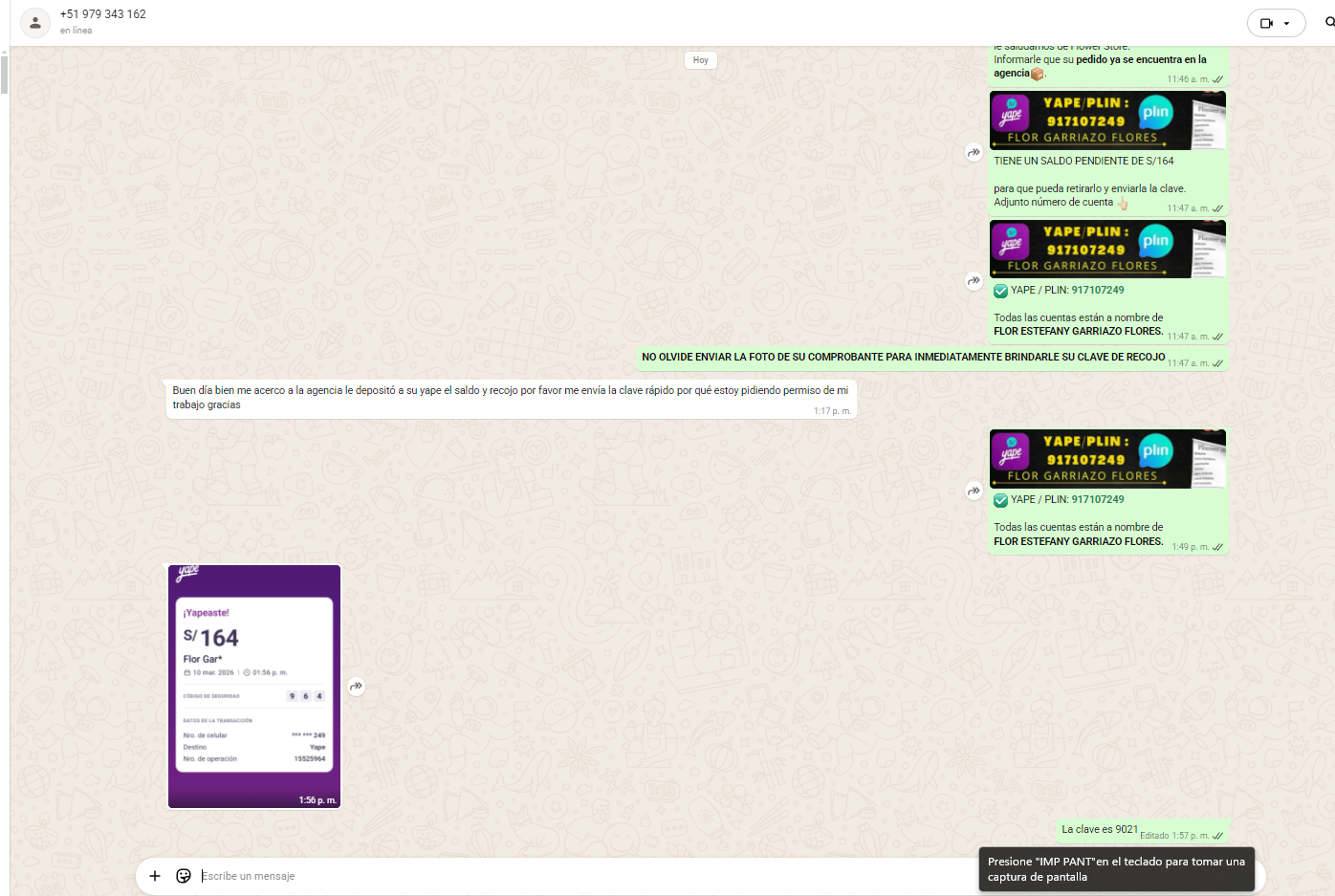Click the contact number +51 979 343 162 header

(103, 14)
